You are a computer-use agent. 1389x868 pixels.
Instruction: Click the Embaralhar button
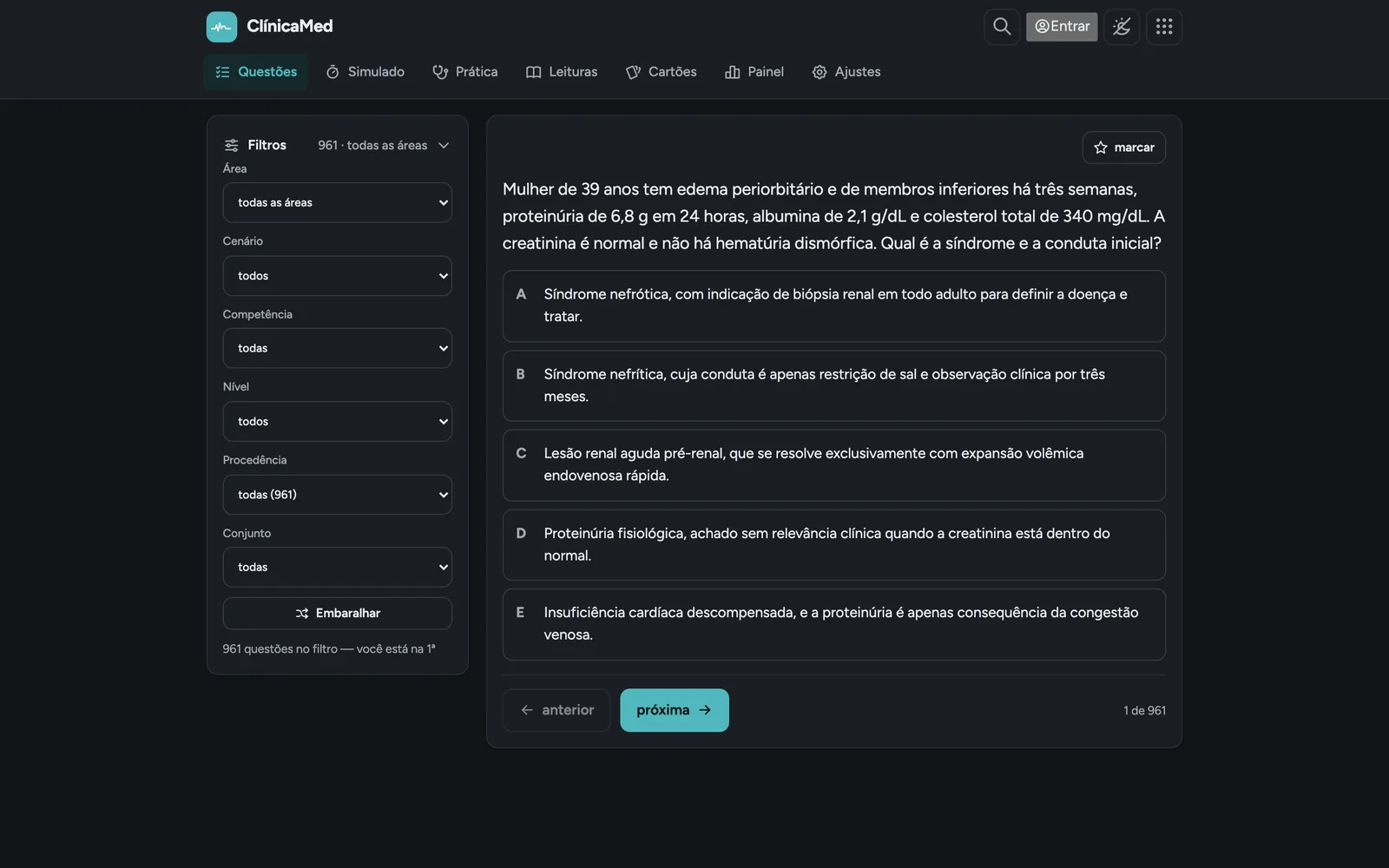(x=338, y=614)
